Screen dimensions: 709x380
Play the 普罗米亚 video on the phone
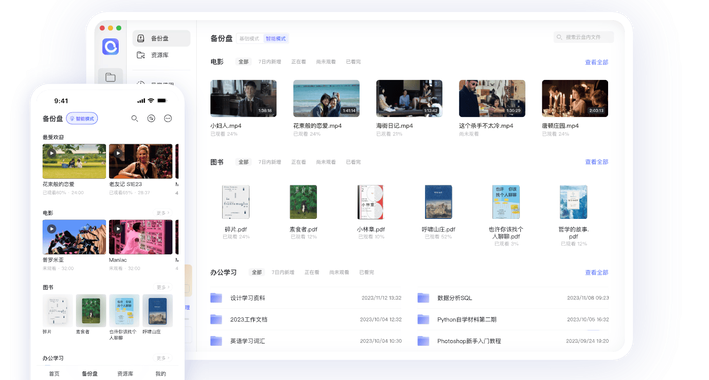(74, 237)
